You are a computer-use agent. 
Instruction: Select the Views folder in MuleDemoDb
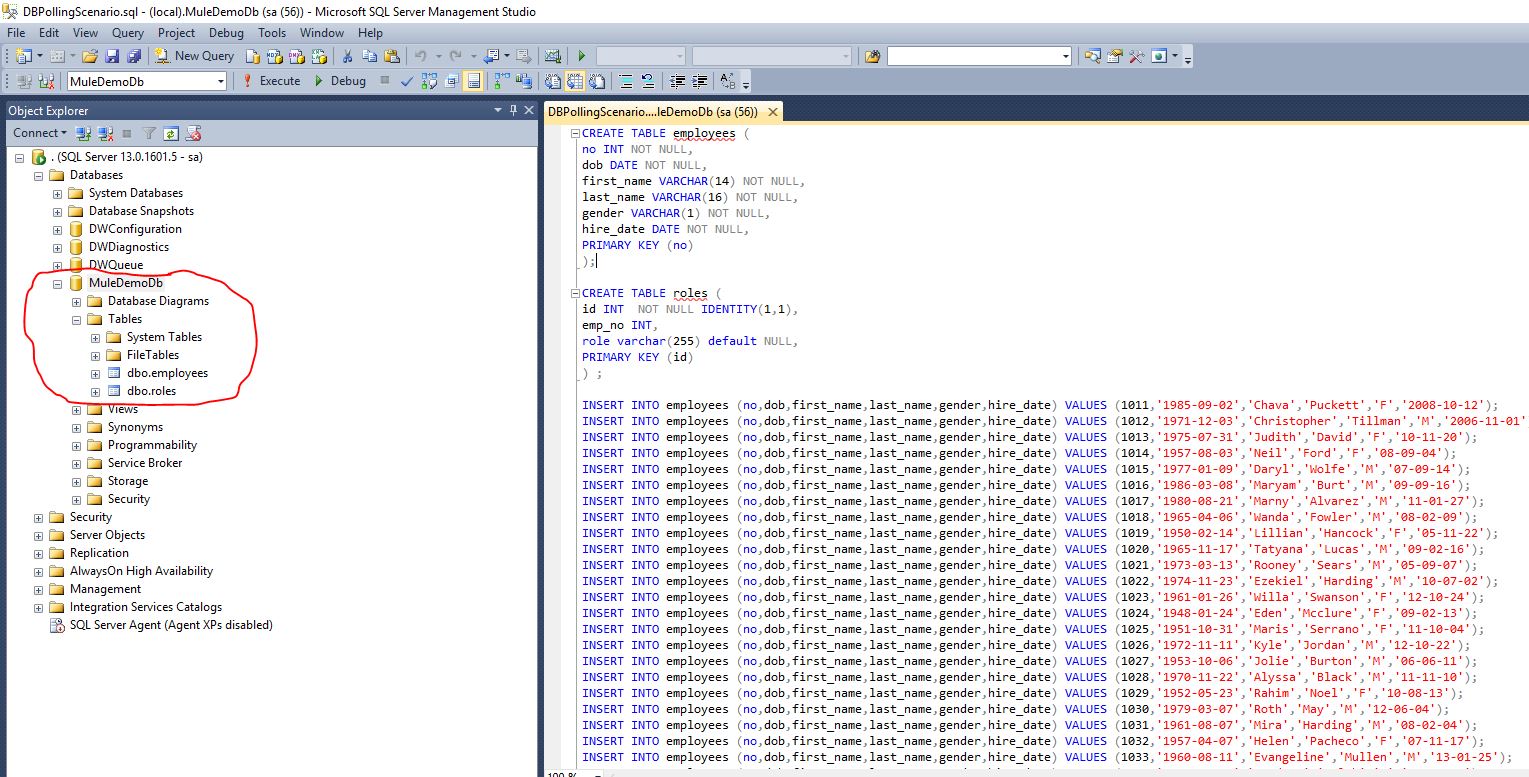click(123, 409)
